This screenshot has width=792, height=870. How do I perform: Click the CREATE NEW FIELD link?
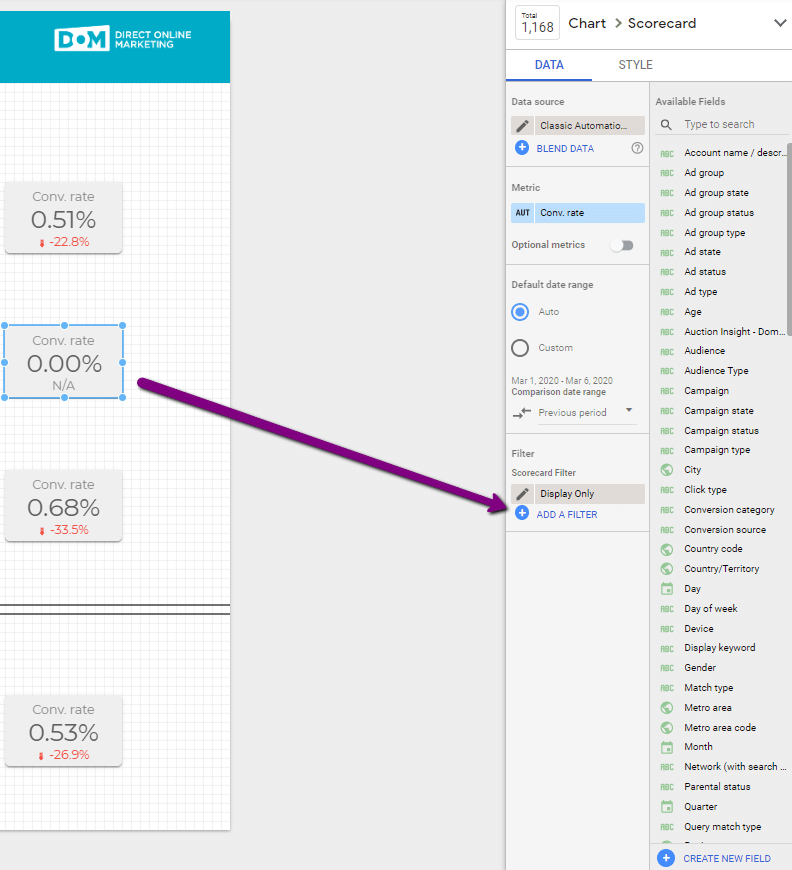[727, 858]
